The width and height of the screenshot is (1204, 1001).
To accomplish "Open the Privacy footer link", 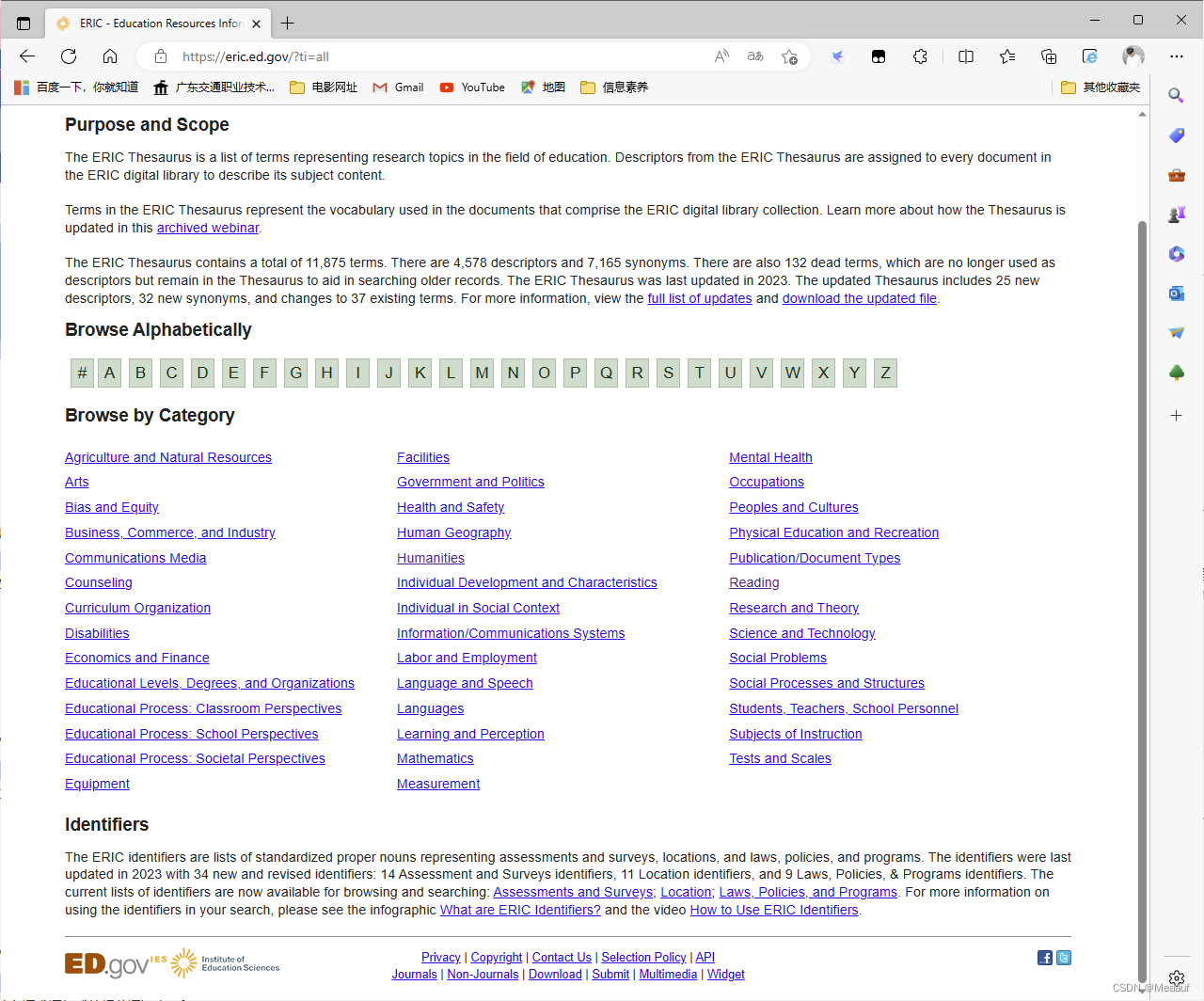I will pyautogui.click(x=441, y=957).
